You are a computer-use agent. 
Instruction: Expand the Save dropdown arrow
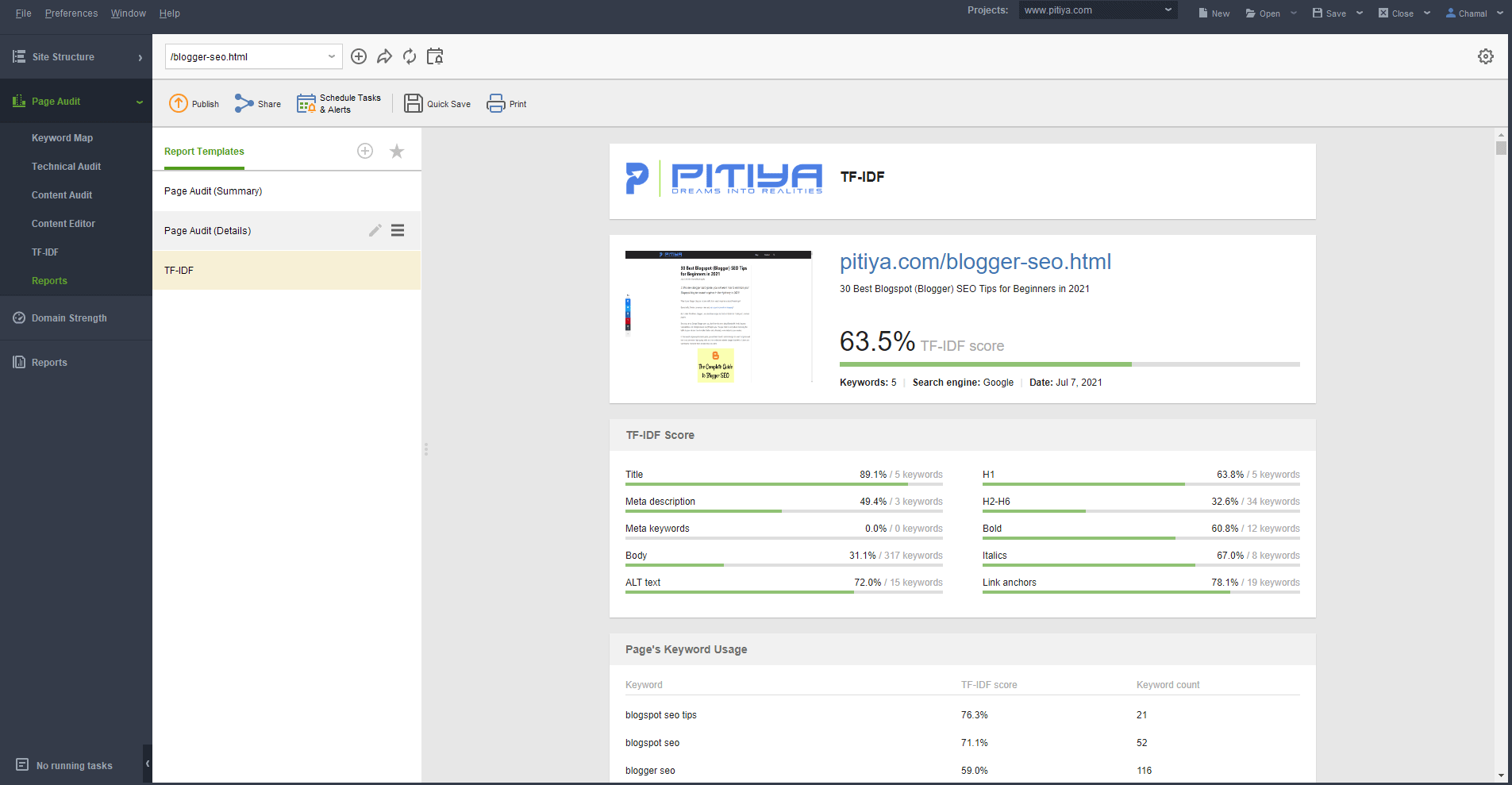1360,13
